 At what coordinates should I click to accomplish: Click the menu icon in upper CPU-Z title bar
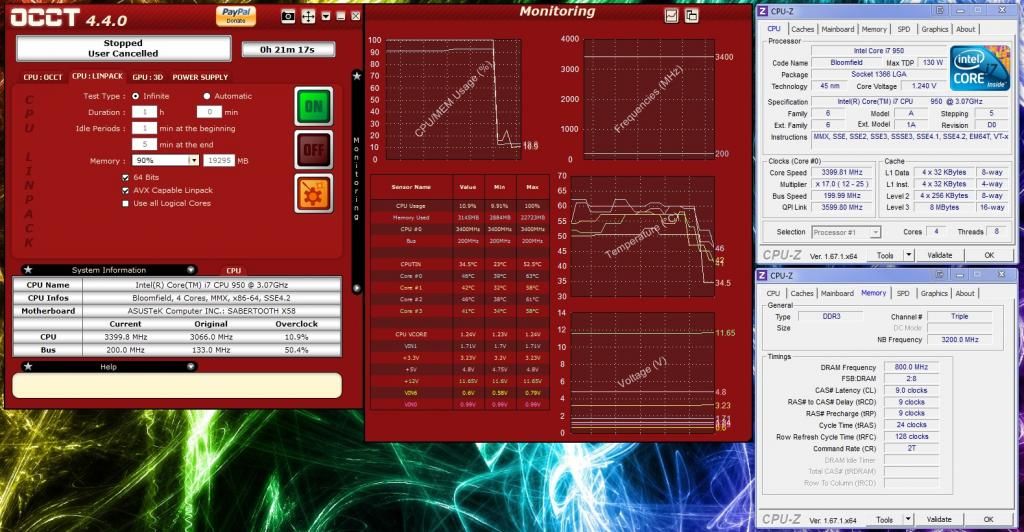point(940,10)
